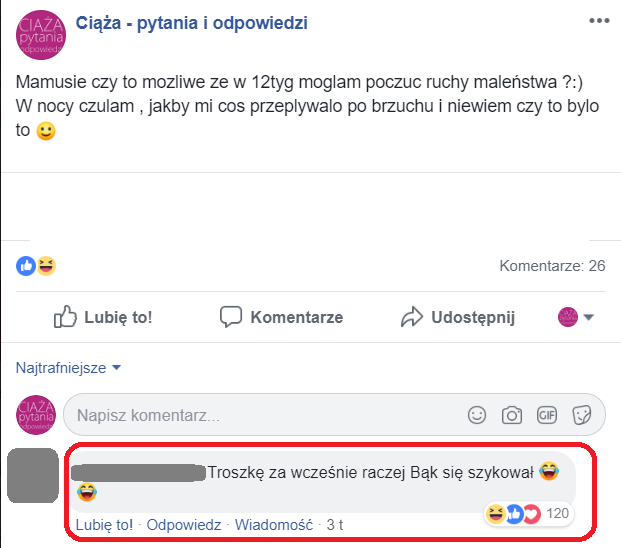Image resolution: width=621 pixels, height=548 pixels.
Task: Like the post with Lubię to! button
Action: 103,317
